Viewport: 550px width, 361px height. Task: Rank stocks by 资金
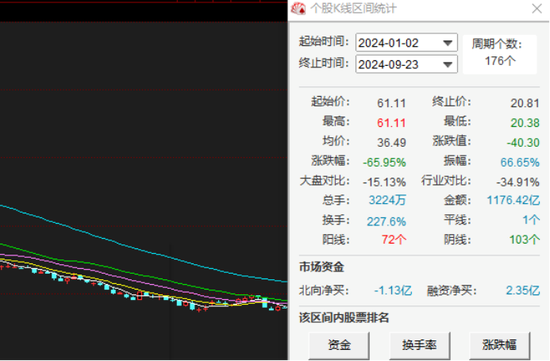(339, 345)
